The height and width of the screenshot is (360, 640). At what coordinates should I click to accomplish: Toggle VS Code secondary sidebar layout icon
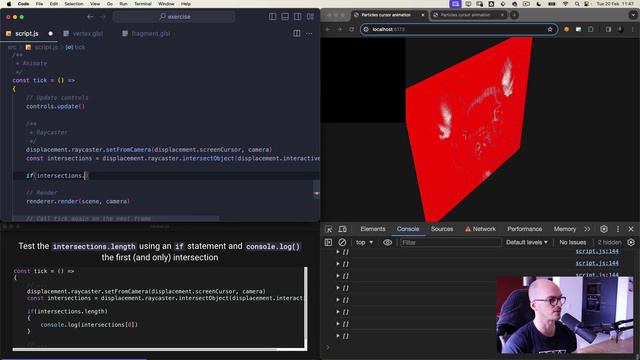point(298,17)
